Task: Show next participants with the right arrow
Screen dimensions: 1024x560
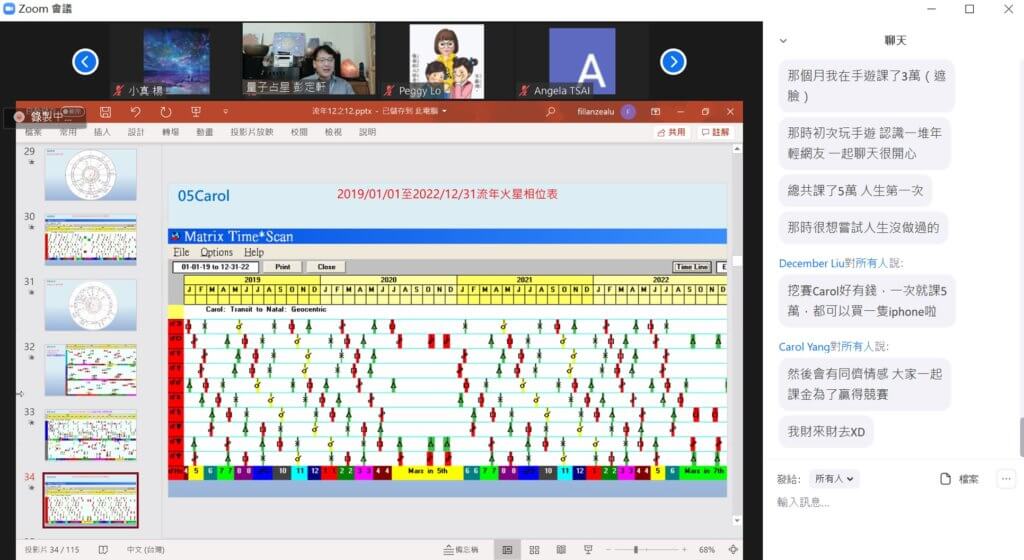Action: (673, 62)
